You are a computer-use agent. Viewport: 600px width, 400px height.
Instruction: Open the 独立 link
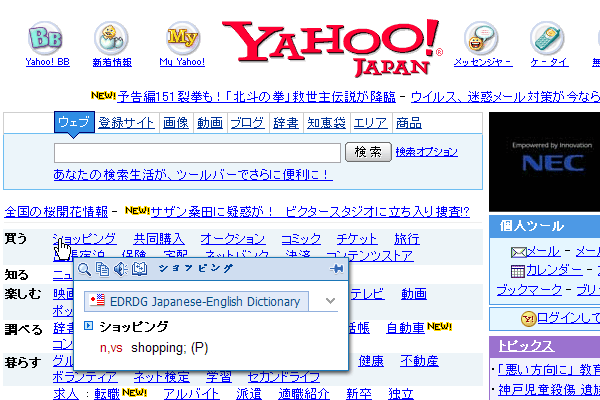[401, 394]
